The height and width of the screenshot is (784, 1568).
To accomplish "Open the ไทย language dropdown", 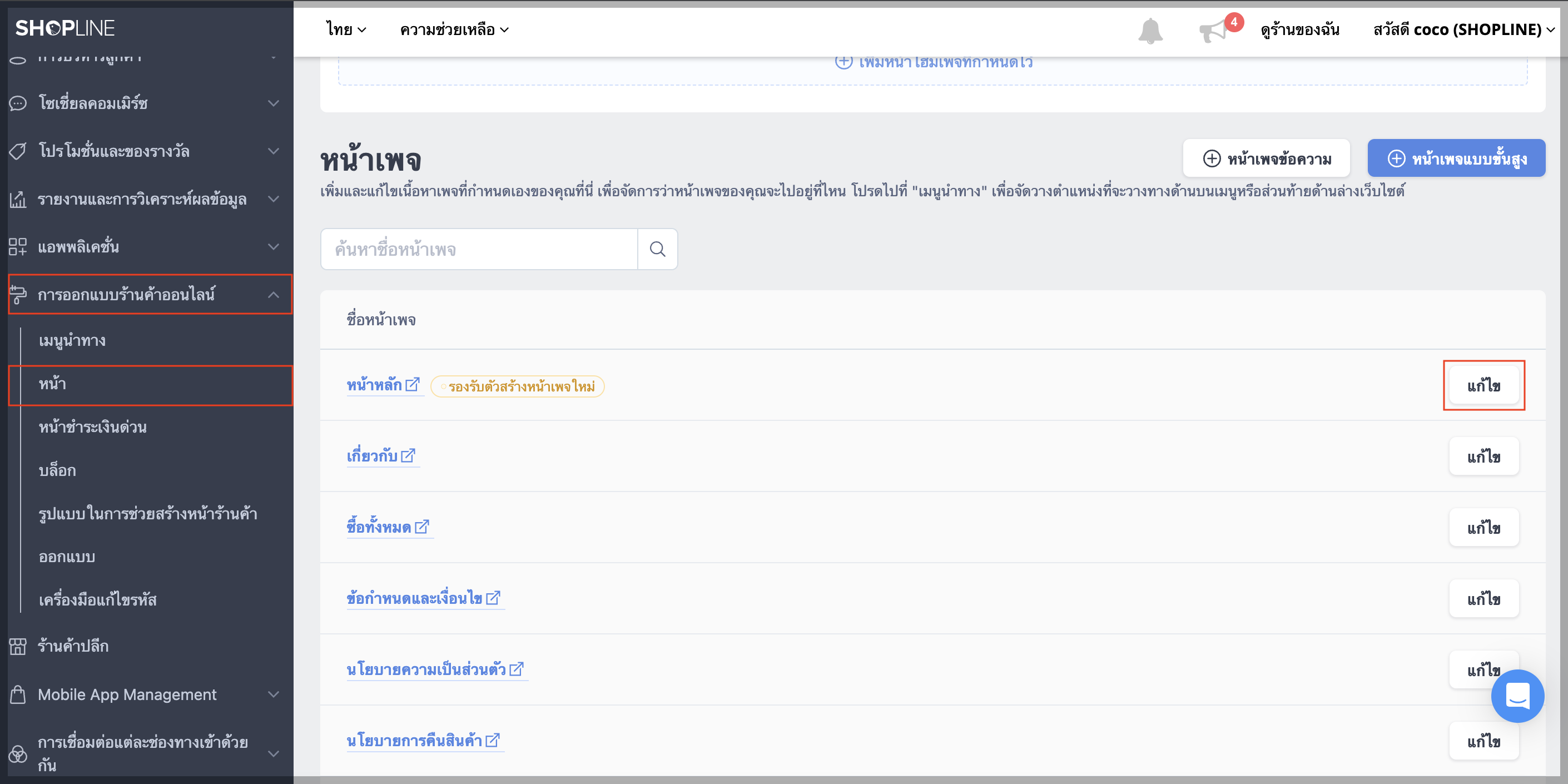I will click(x=346, y=29).
